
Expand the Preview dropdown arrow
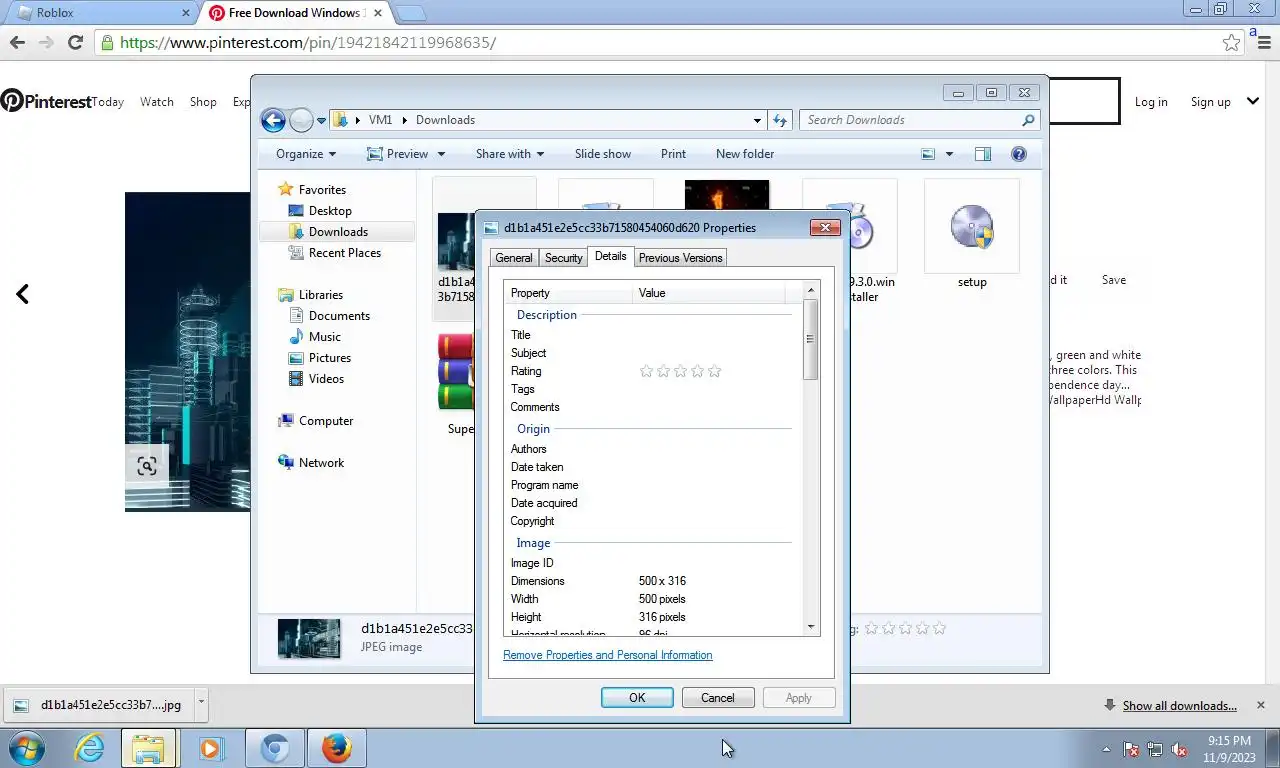click(441, 154)
